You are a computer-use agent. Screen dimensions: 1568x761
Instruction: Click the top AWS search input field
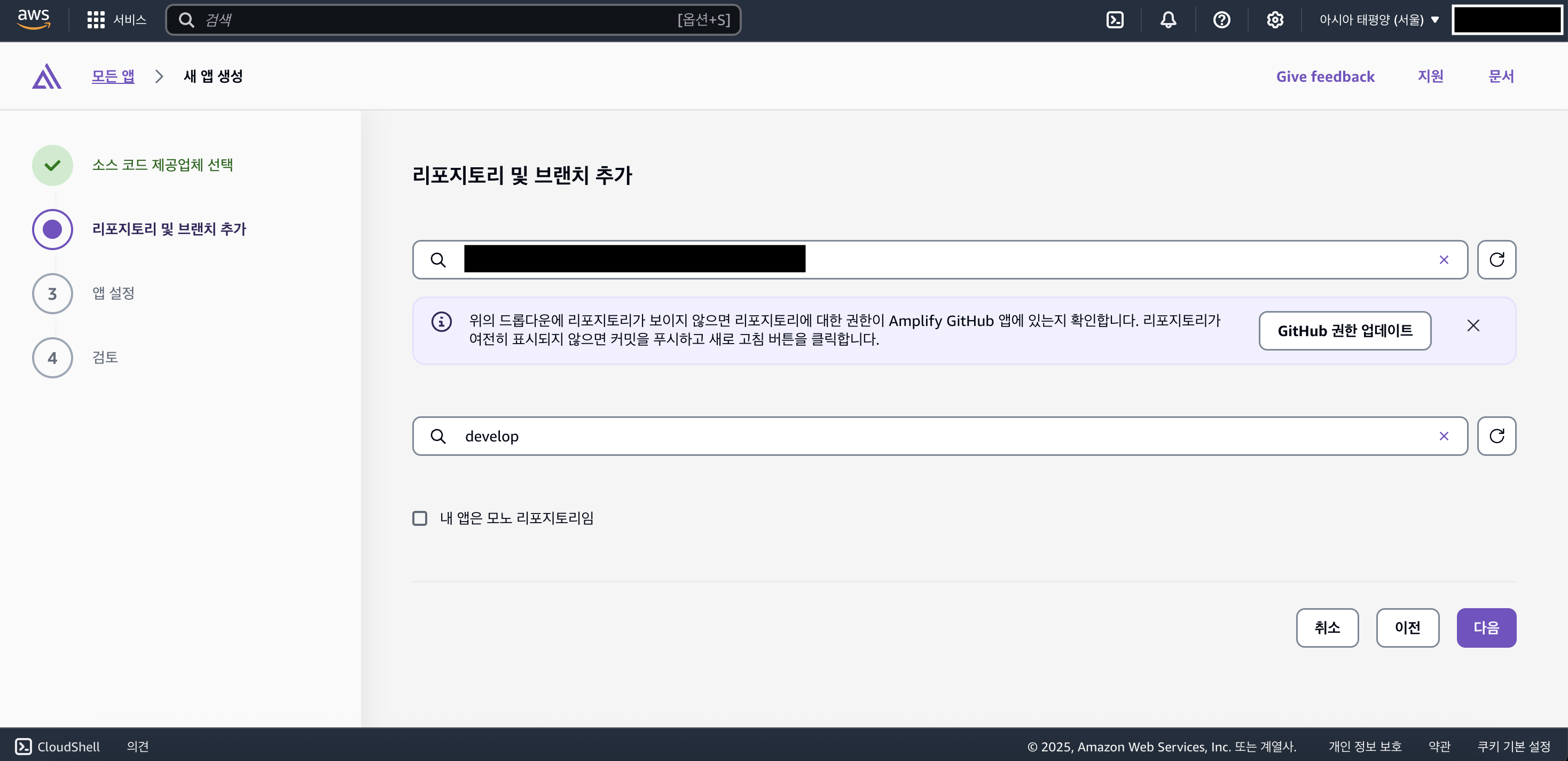coord(453,19)
